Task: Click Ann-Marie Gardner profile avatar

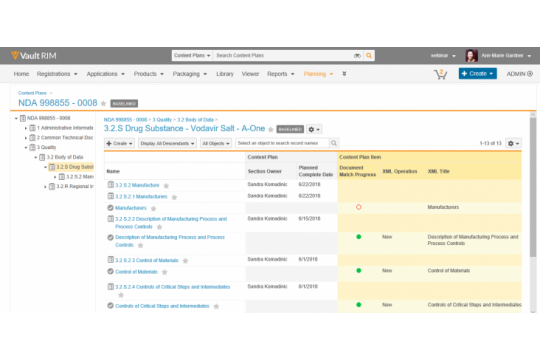Action: pos(471,55)
